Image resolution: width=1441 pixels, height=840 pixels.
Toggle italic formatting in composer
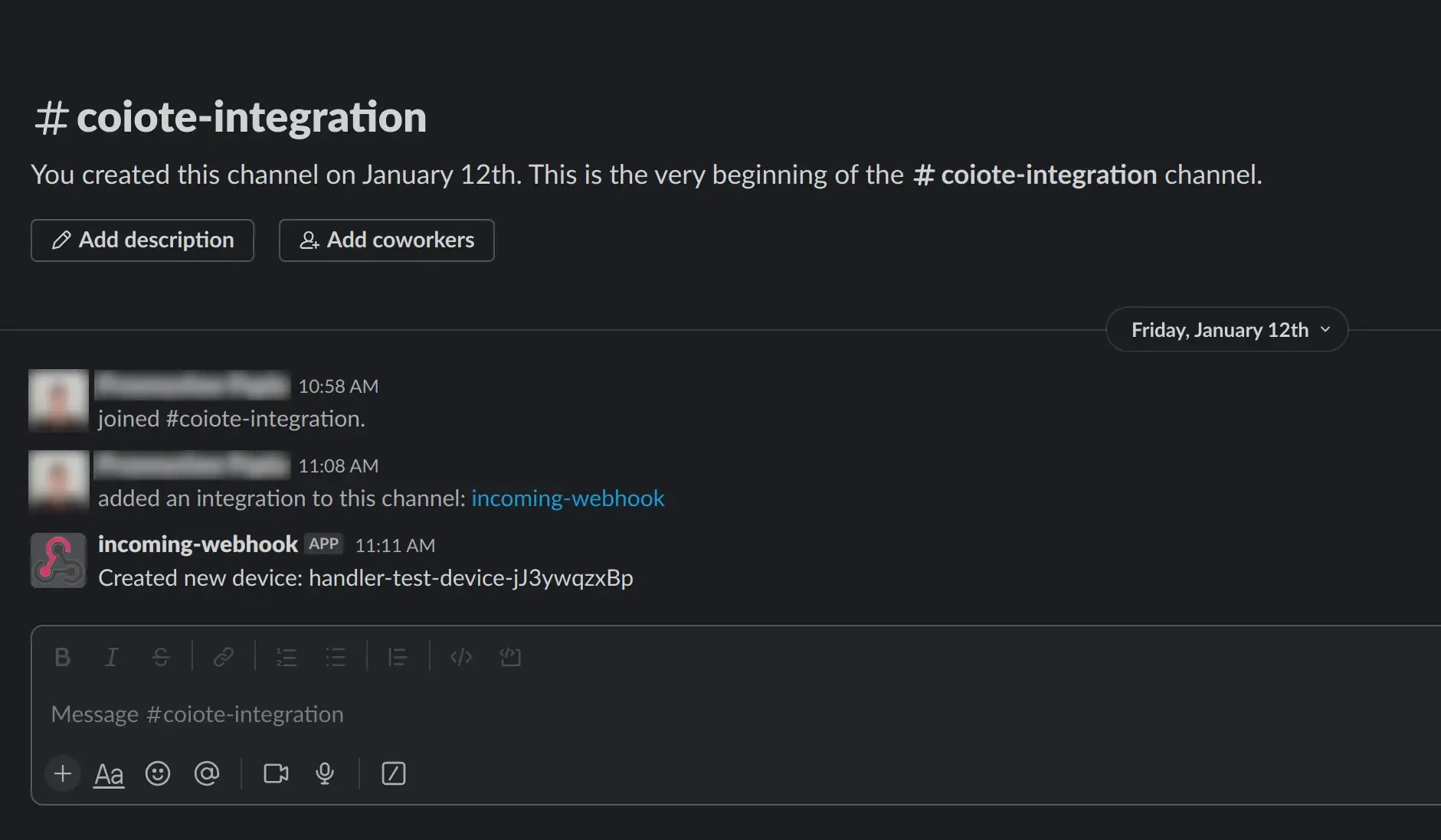pyautogui.click(x=112, y=657)
